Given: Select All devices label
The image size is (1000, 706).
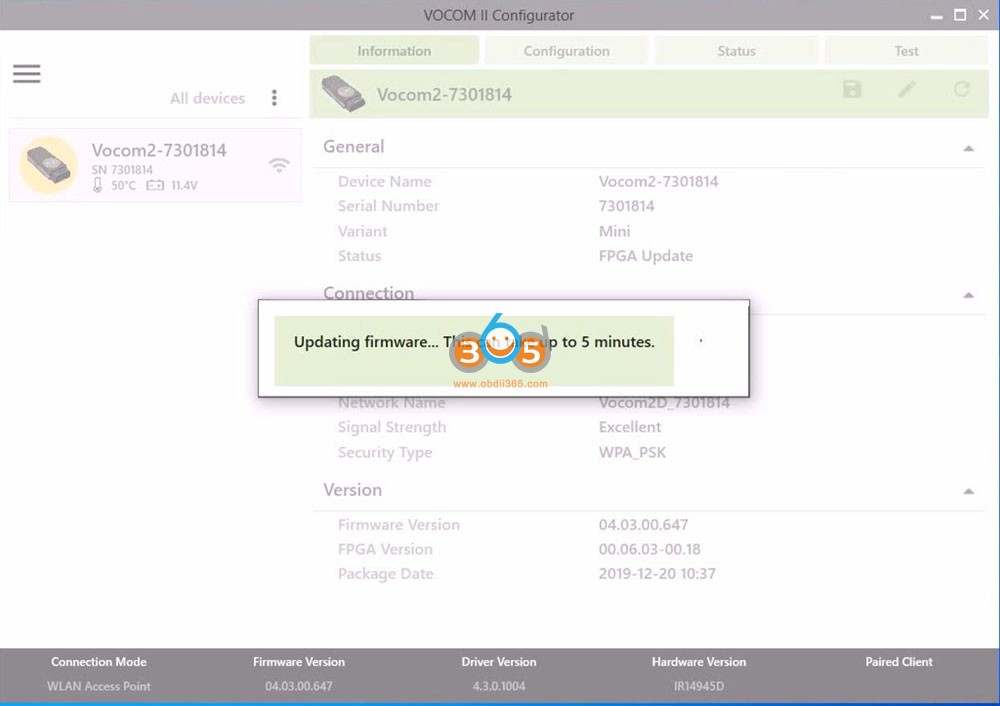Looking at the screenshot, I should (x=207, y=98).
